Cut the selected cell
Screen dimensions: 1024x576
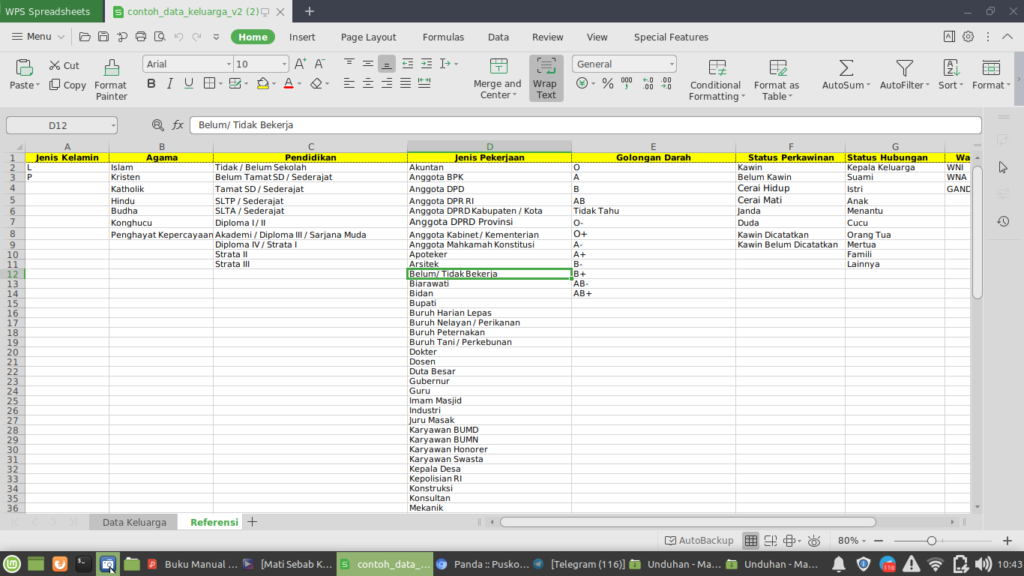[x=64, y=65]
